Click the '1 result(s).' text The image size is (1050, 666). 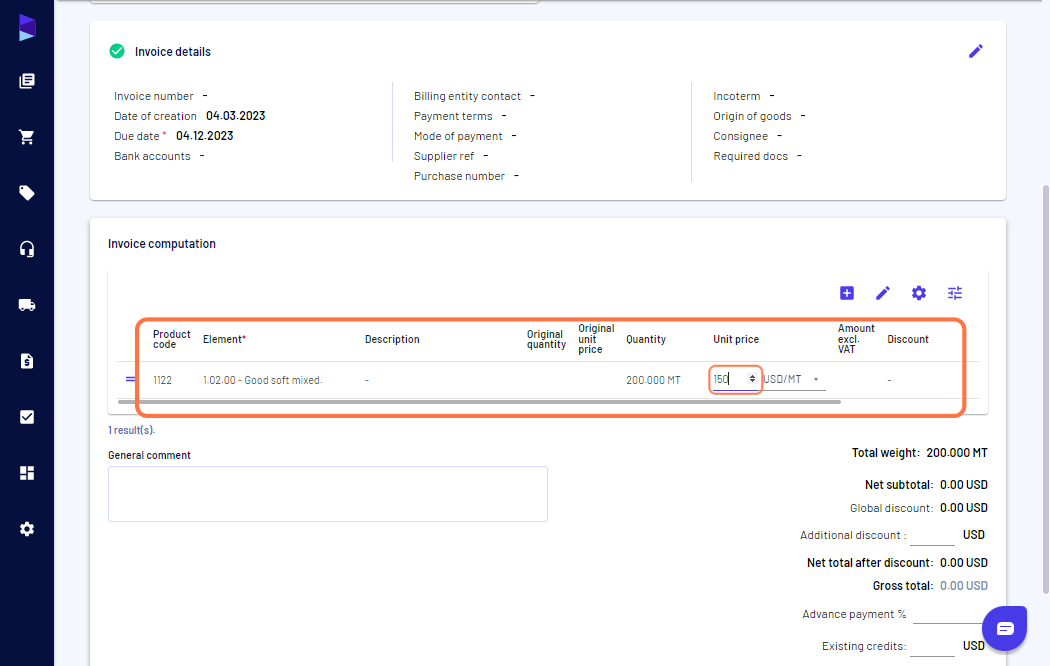click(x=131, y=430)
